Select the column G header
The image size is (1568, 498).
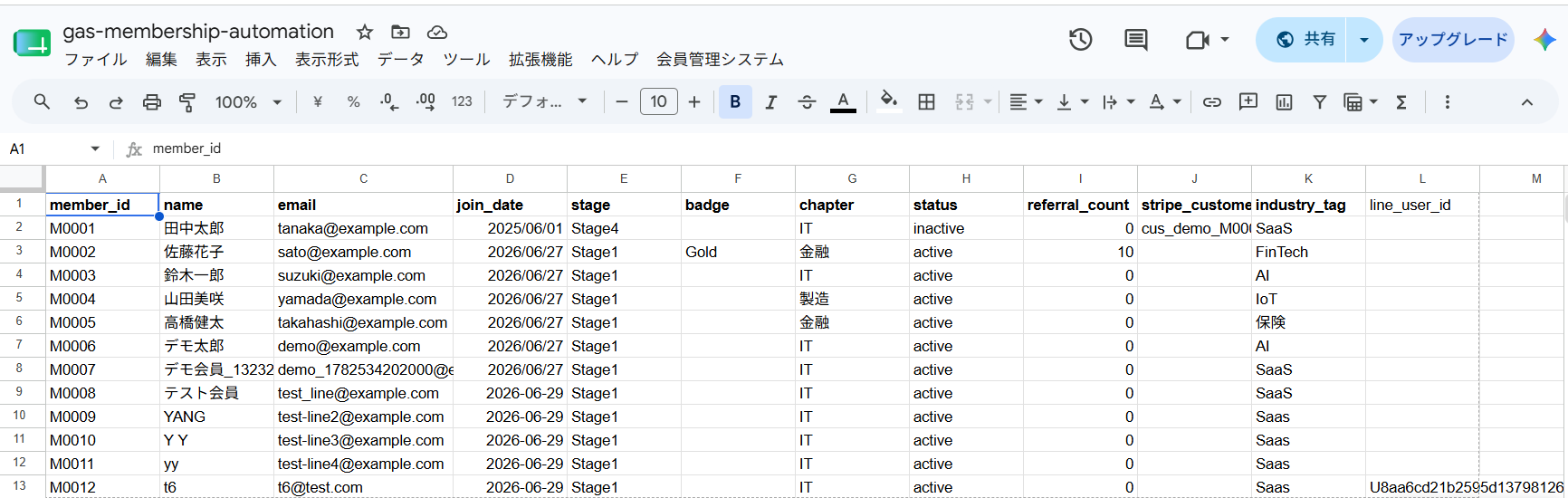pyautogui.click(x=852, y=179)
